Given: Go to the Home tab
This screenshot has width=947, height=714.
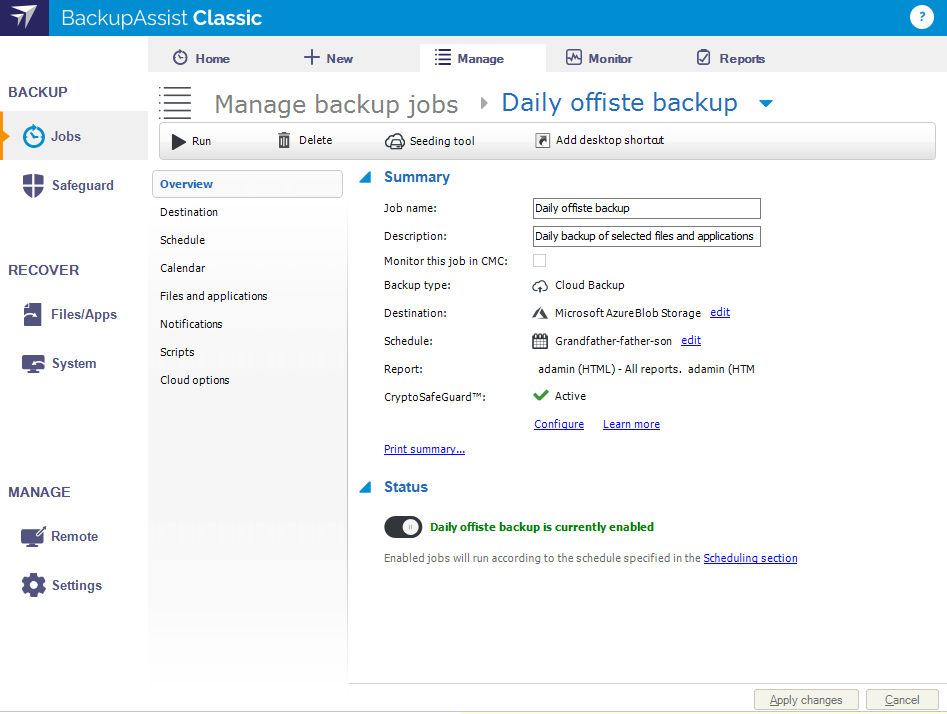Looking at the screenshot, I should (201, 58).
